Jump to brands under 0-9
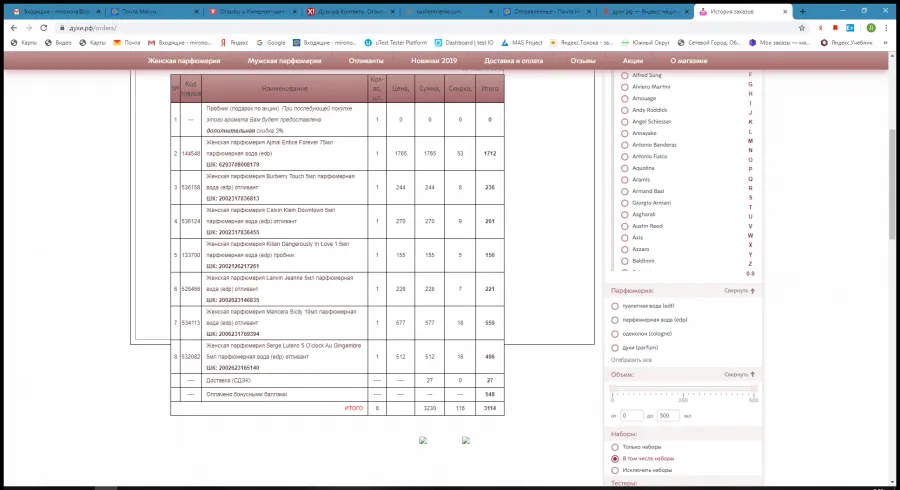900x490 pixels. tap(750, 274)
